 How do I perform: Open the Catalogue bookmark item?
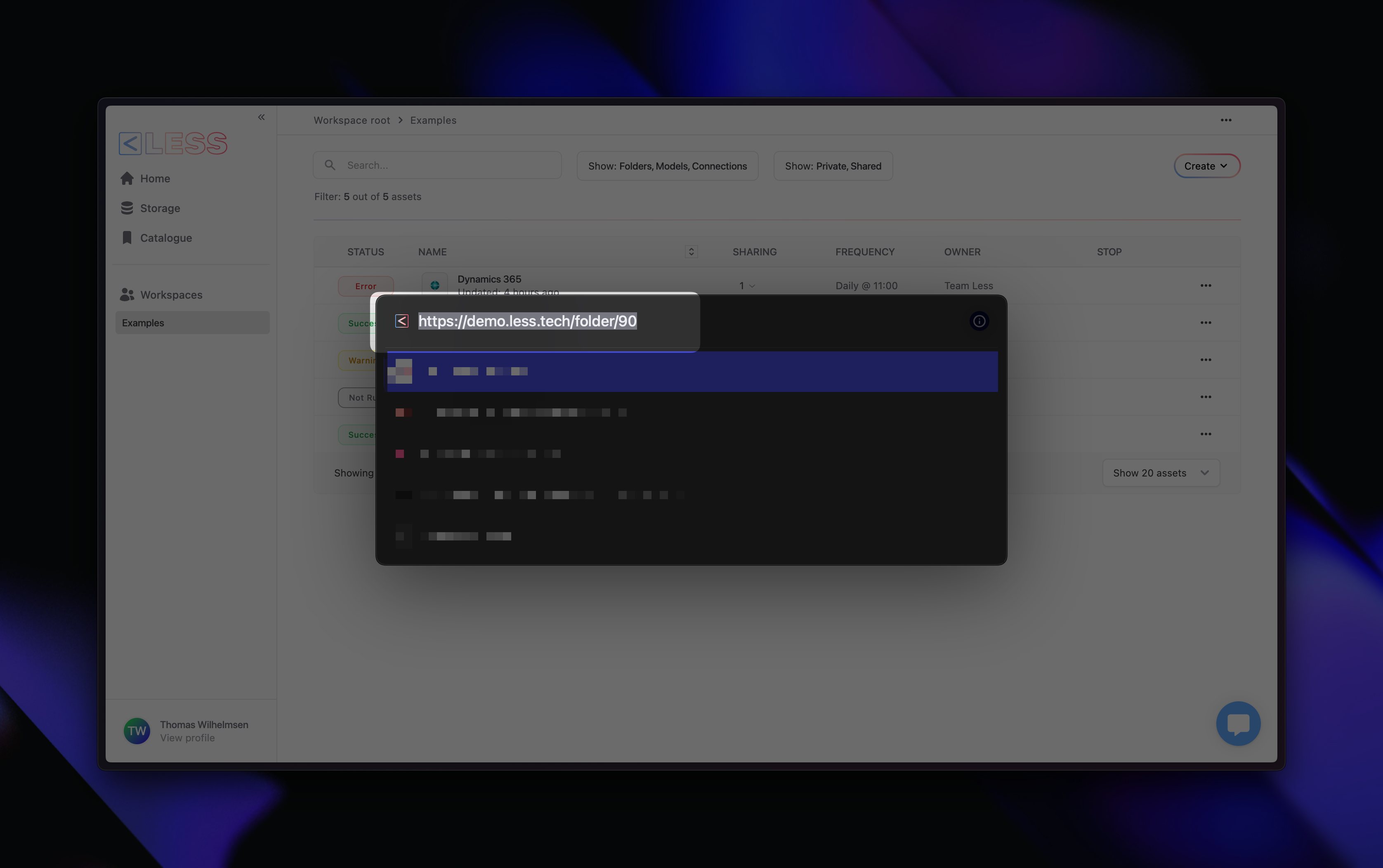tap(165, 238)
